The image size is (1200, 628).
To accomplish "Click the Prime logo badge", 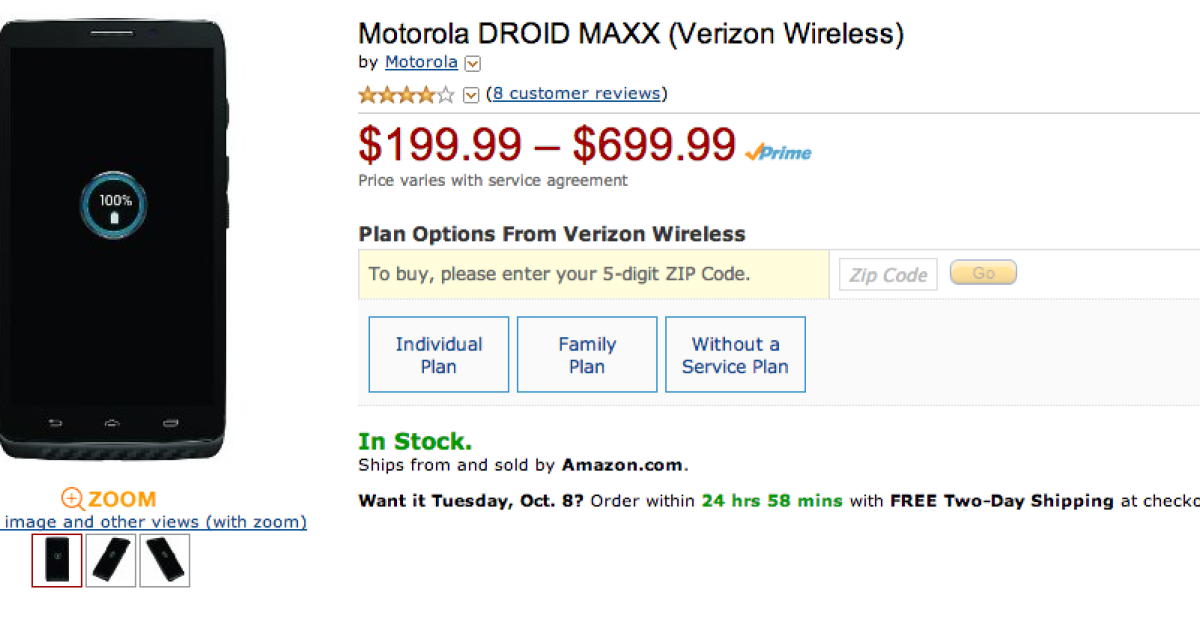I will tap(778, 152).
